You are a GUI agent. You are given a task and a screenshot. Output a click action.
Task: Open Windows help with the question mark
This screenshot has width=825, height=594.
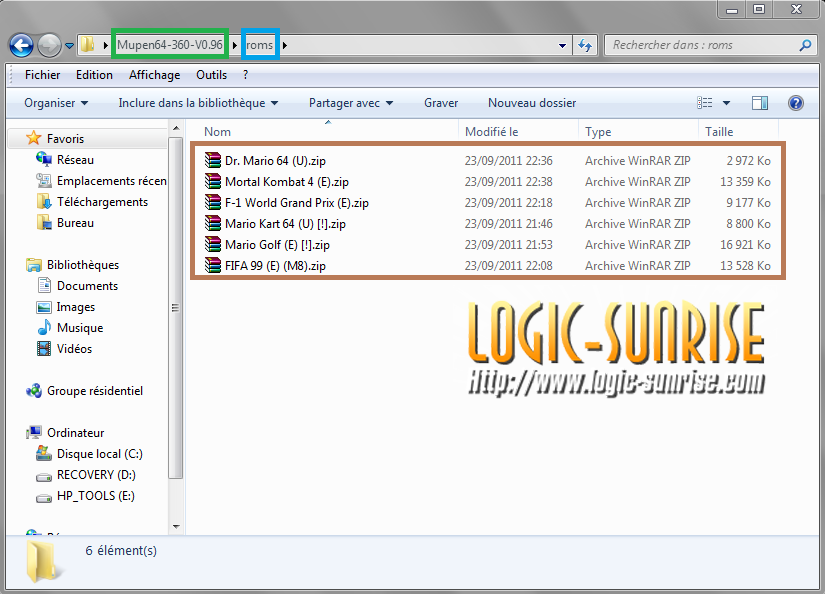tap(796, 103)
